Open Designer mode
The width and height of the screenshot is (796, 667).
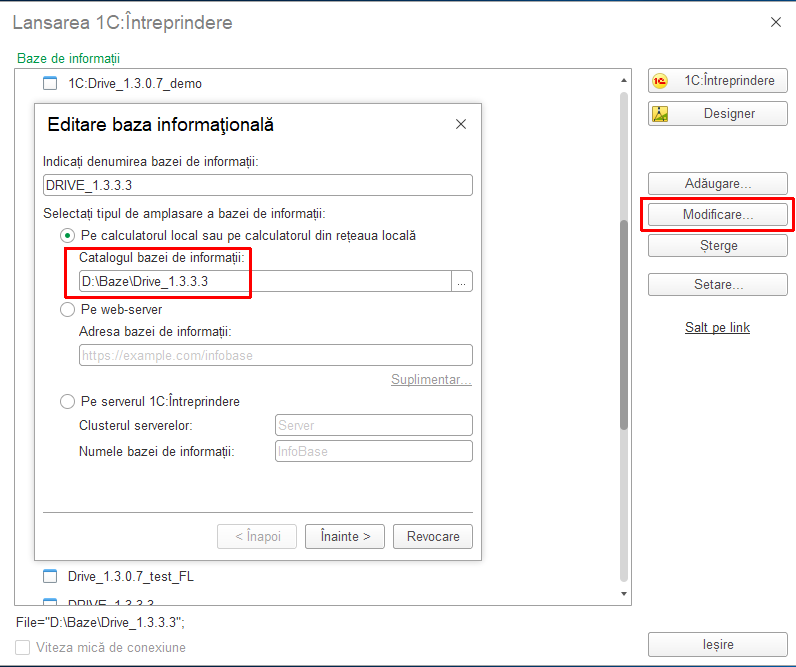pyautogui.click(x=717, y=114)
